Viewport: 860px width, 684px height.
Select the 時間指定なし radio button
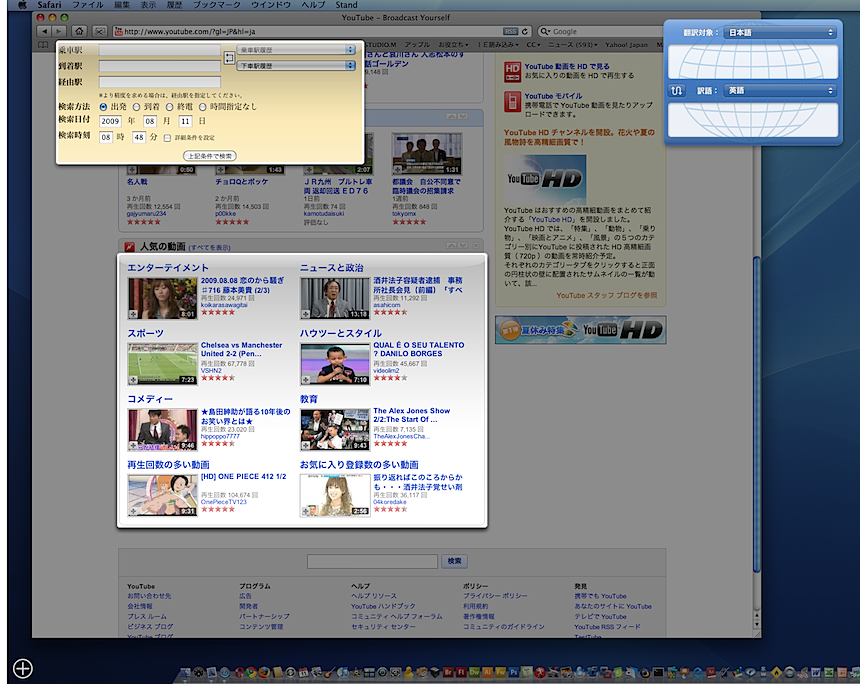coord(202,107)
